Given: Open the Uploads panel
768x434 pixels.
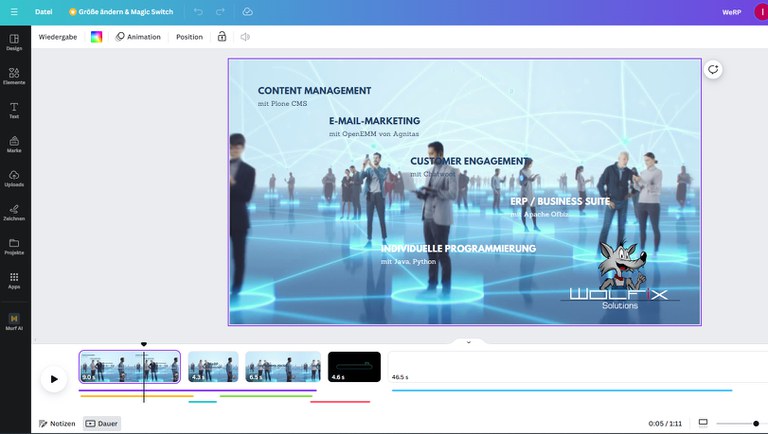Looking at the screenshot, I should 14,177.
